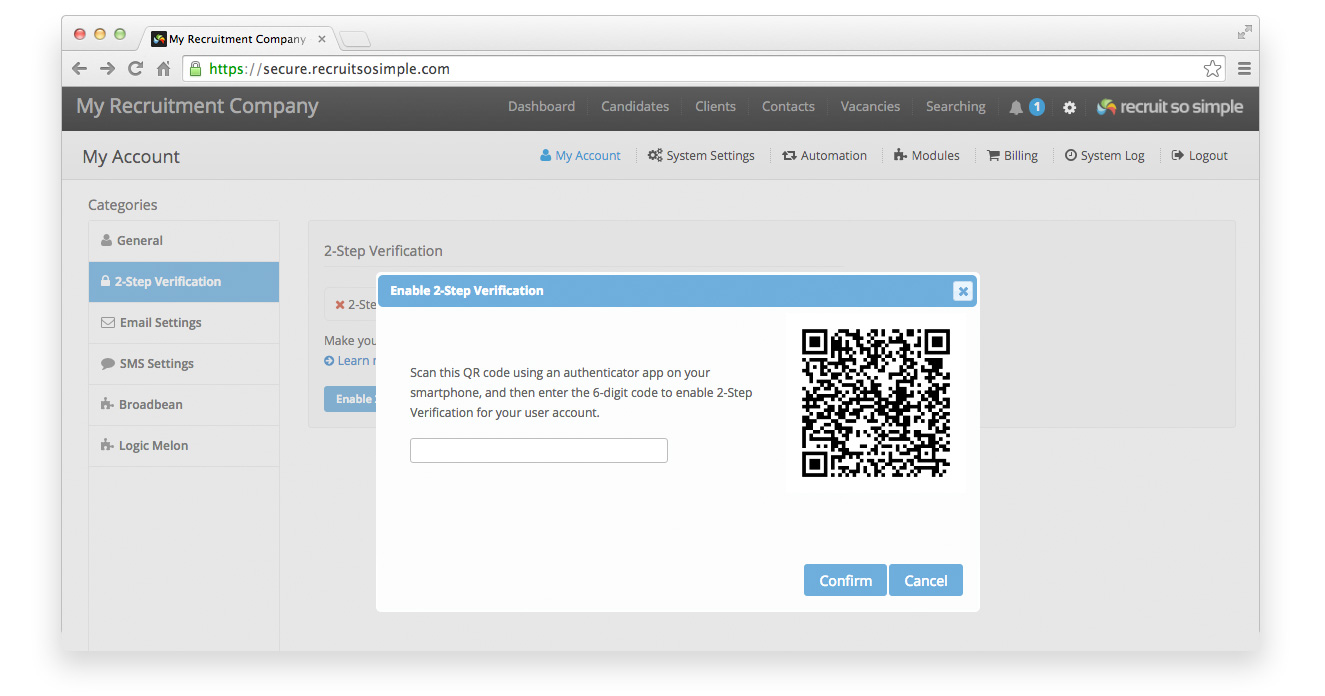
Task: Go to Modules page
Action: pyautogui.click(x=927, y=156)
